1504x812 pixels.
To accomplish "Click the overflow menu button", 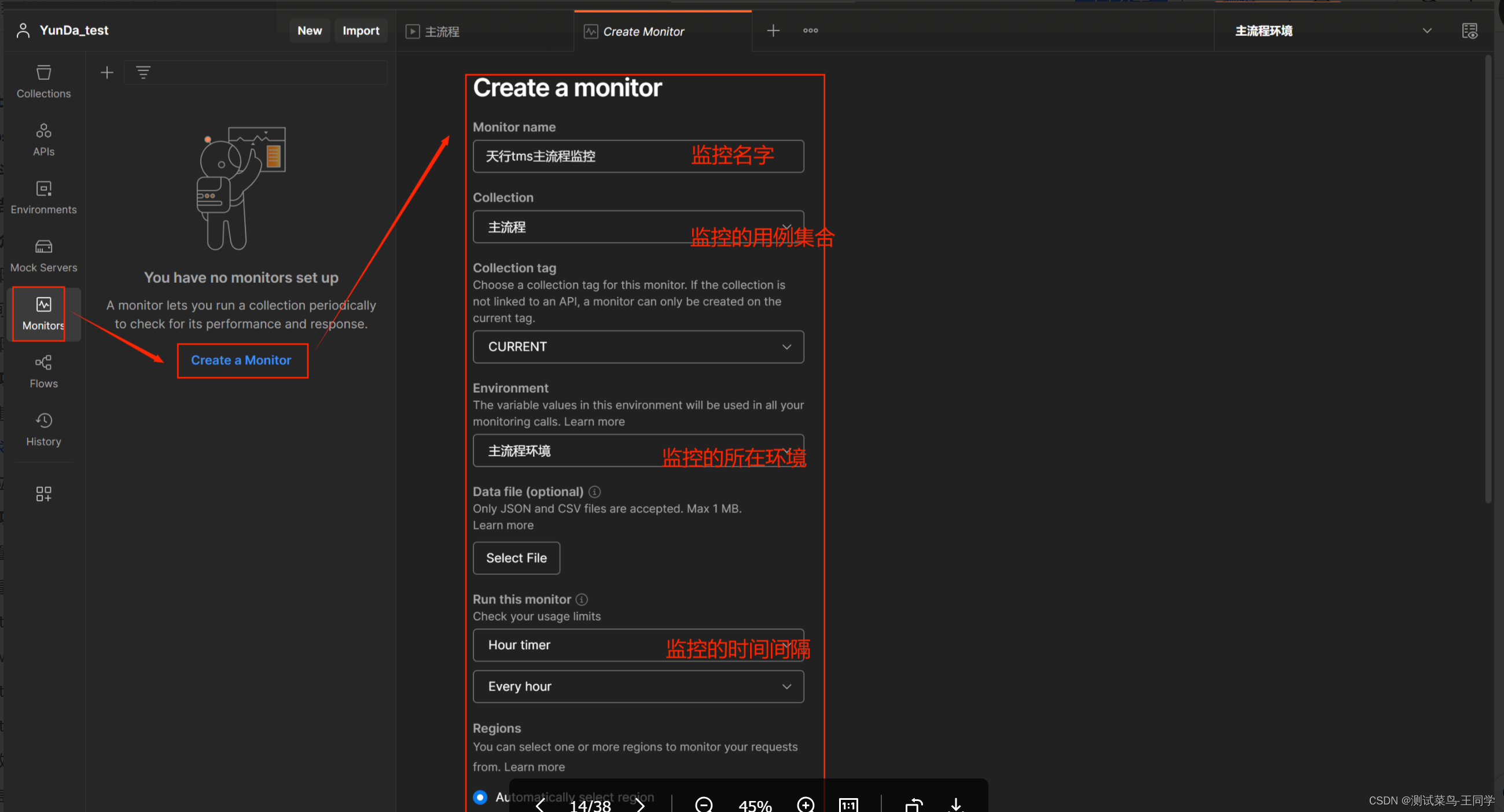I will (810, 31).
